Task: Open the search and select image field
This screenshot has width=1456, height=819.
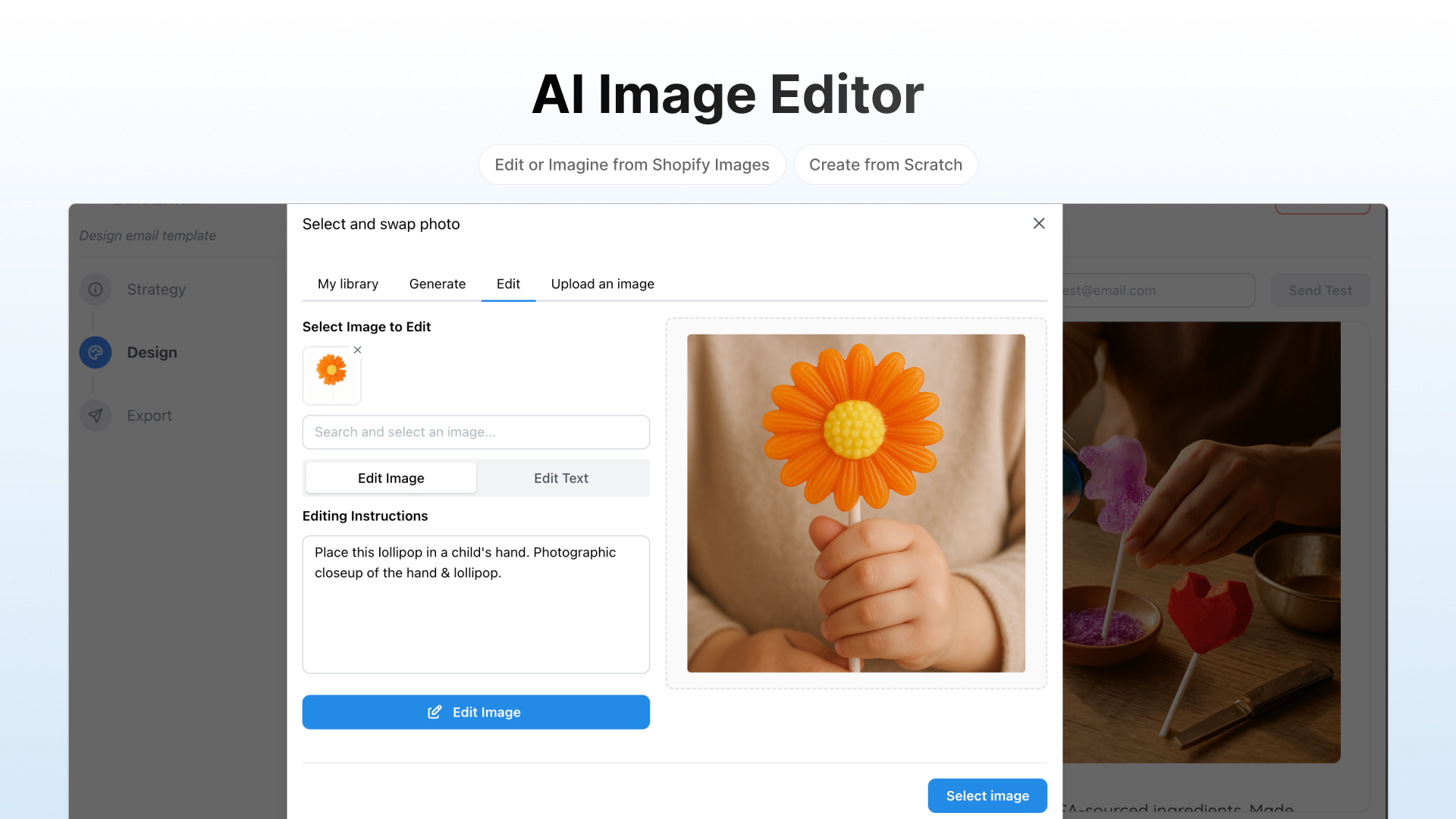Action: click(475, 432)
